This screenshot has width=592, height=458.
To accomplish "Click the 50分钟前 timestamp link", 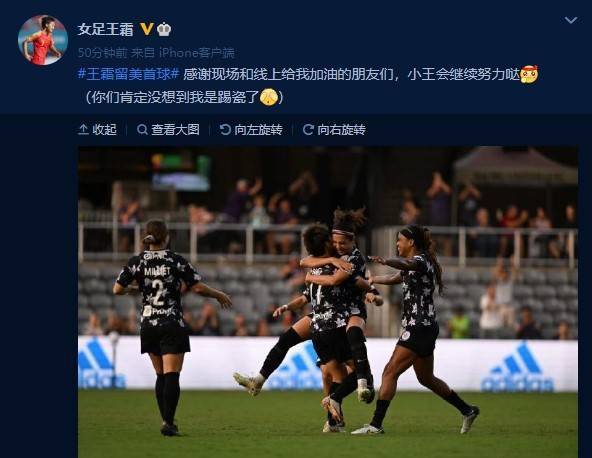I will [102, 53].
